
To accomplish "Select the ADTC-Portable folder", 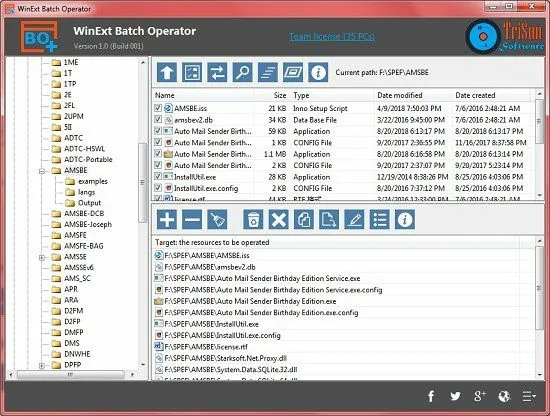I will tap(88, 160).
